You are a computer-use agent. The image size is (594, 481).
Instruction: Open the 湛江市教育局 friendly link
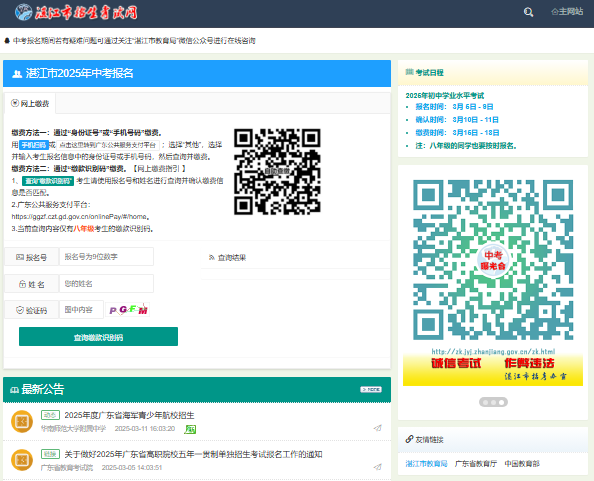click(427, 464)
